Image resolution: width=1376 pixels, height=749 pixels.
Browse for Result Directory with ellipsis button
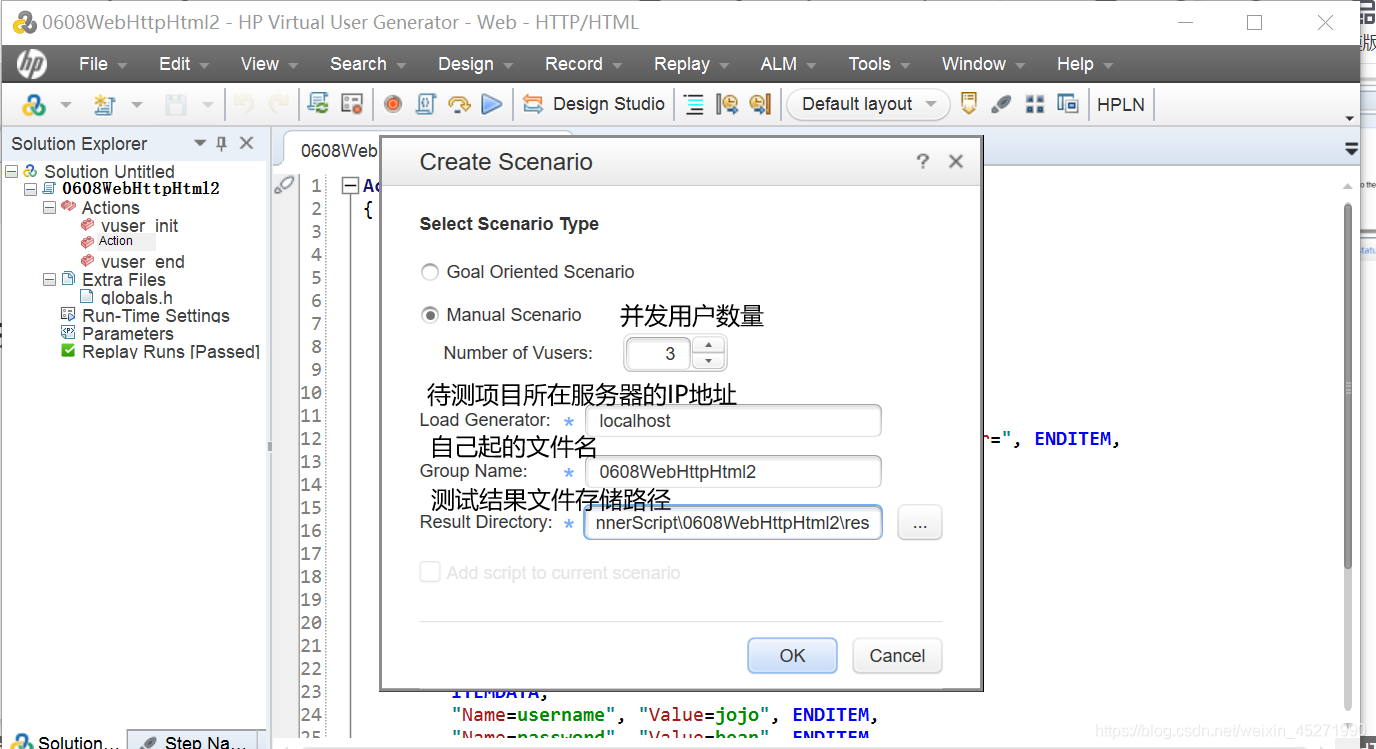(x=920, y=523)
